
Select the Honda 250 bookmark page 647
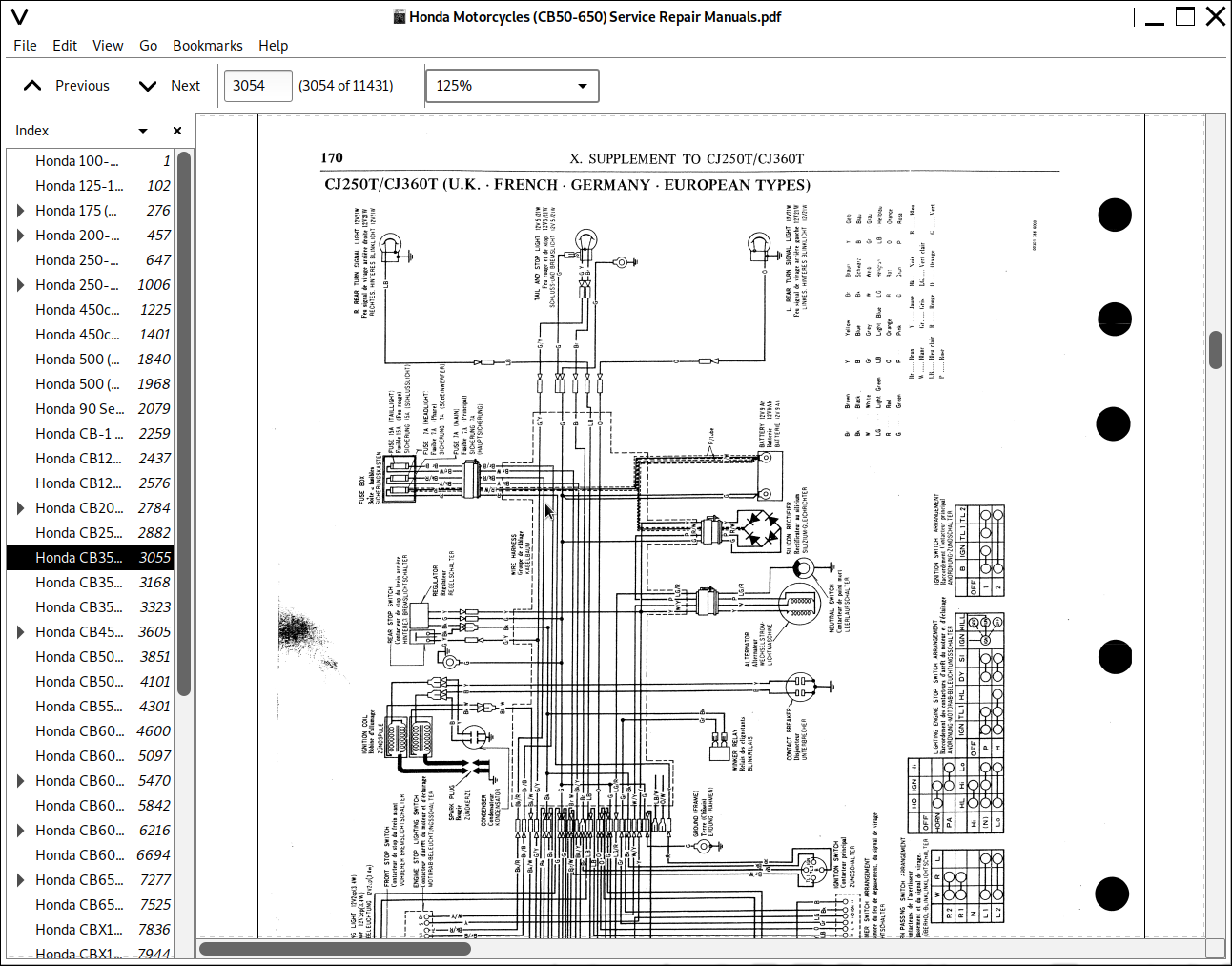pyautogui.click(x=91, y=260)
